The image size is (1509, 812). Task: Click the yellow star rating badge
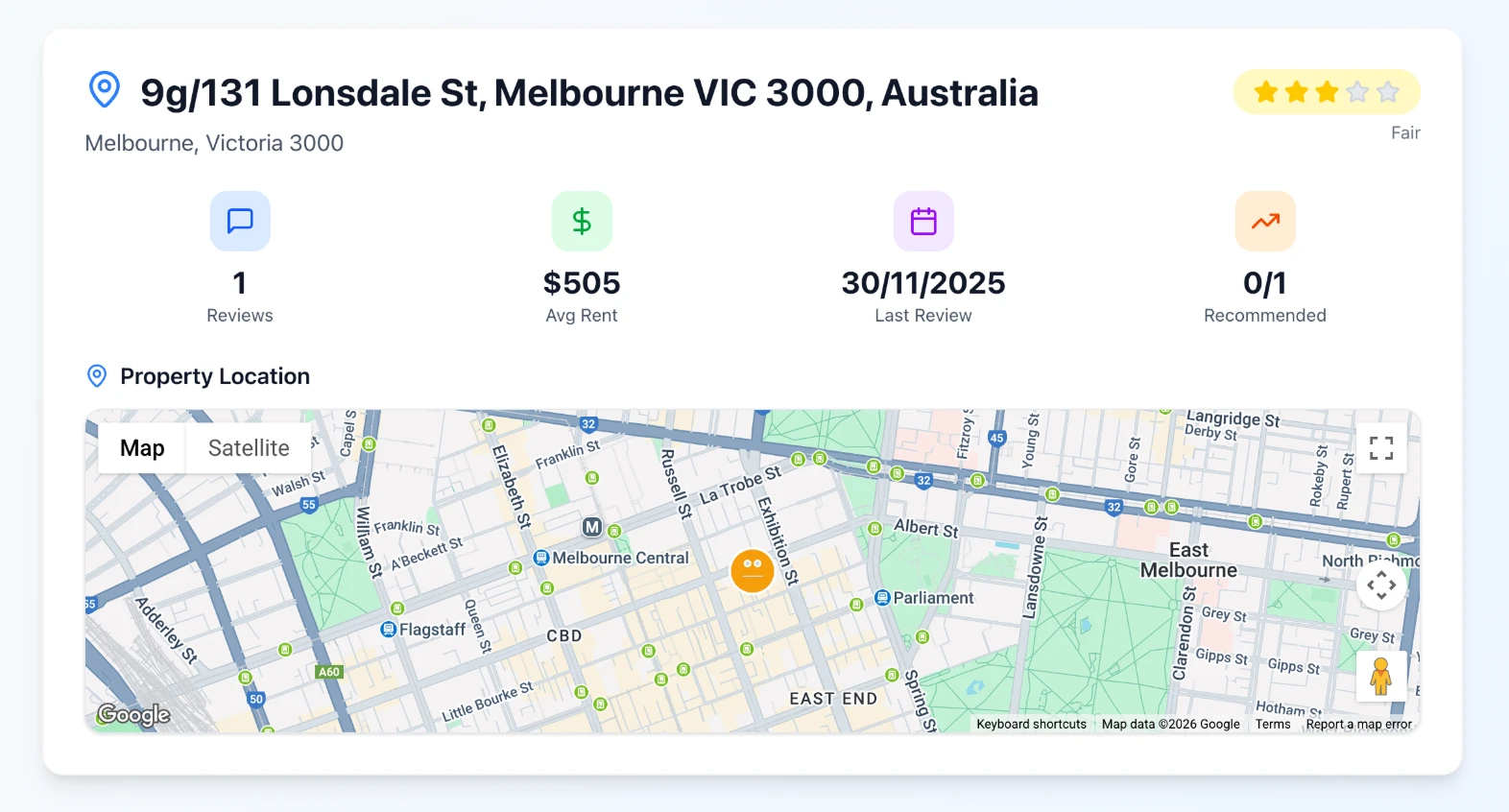(x=1327, y=92)
